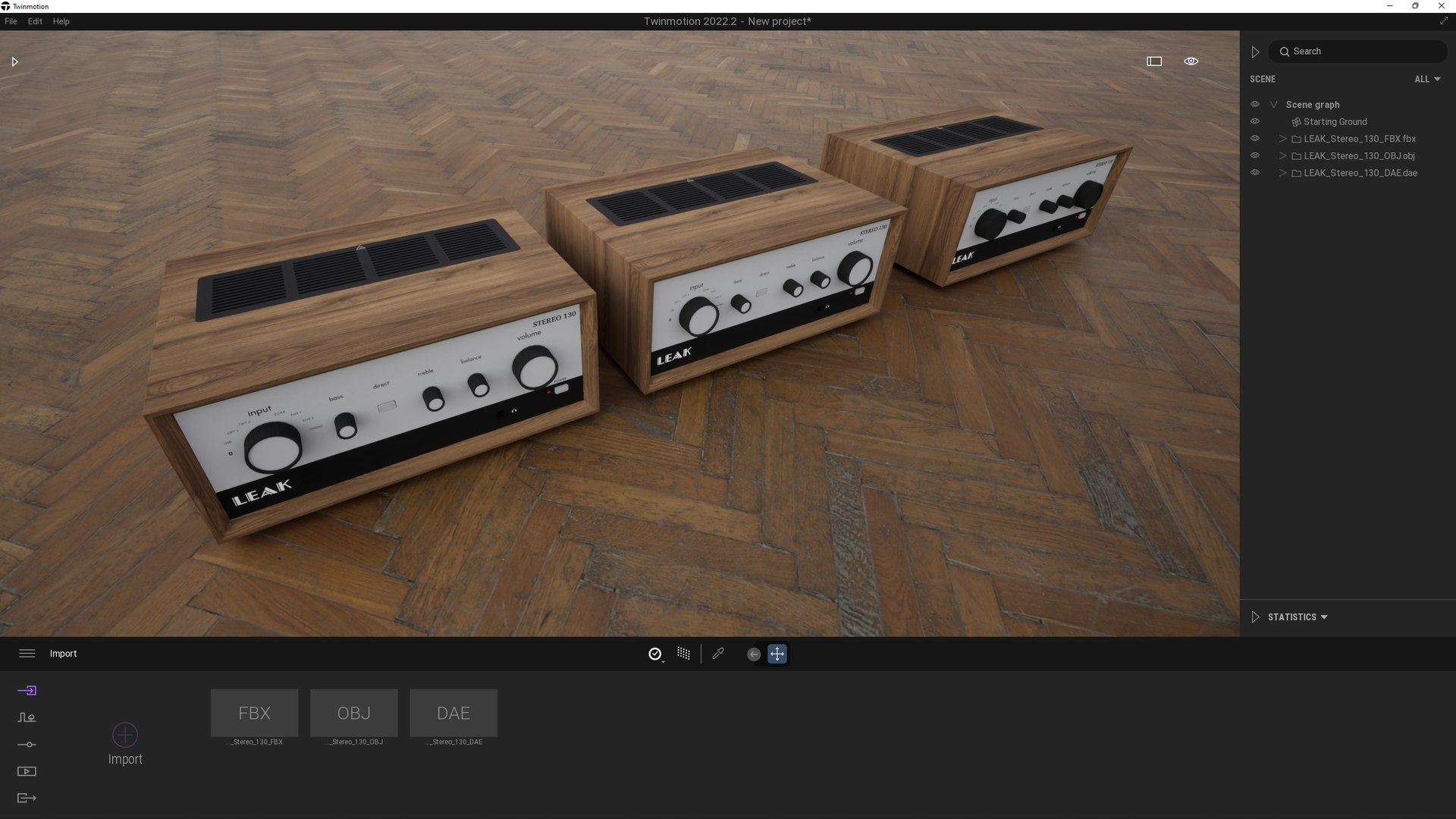This screenshot has width=1456, height=819.
Task: Expand the left library panel arrow
Action: (x=14, y=61)
